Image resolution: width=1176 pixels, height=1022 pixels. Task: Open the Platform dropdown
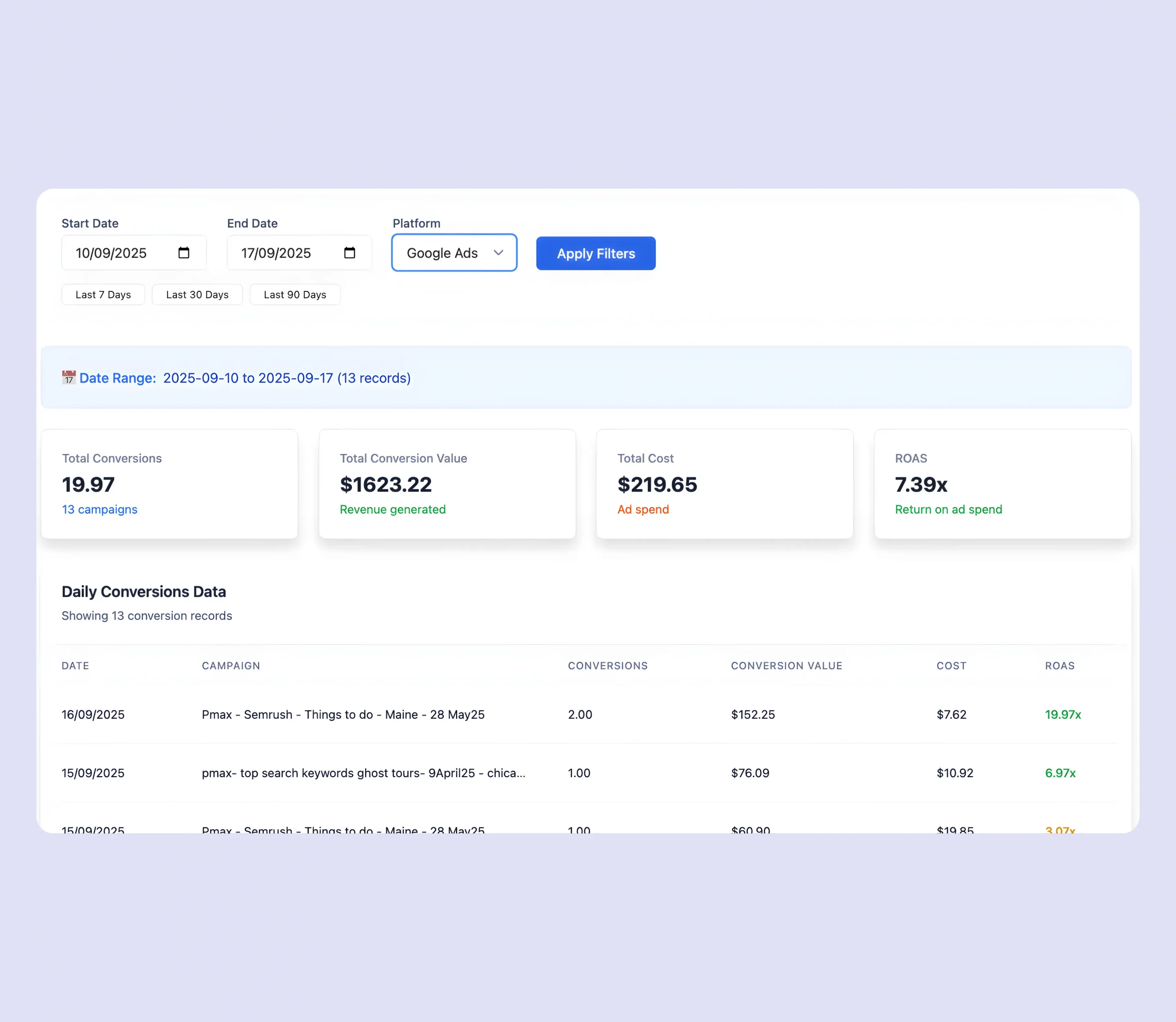[453, 253]
